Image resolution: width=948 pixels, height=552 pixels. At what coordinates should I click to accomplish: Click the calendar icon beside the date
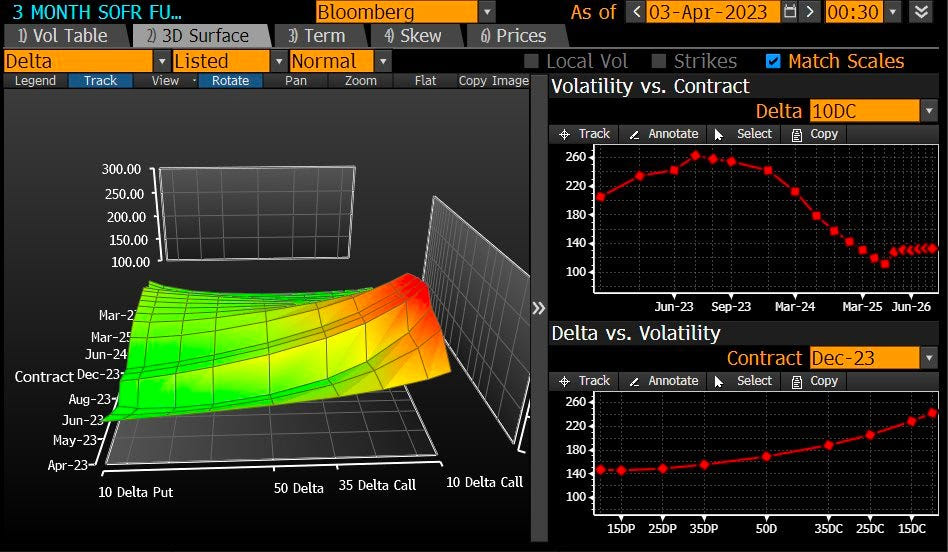point(791,12)
